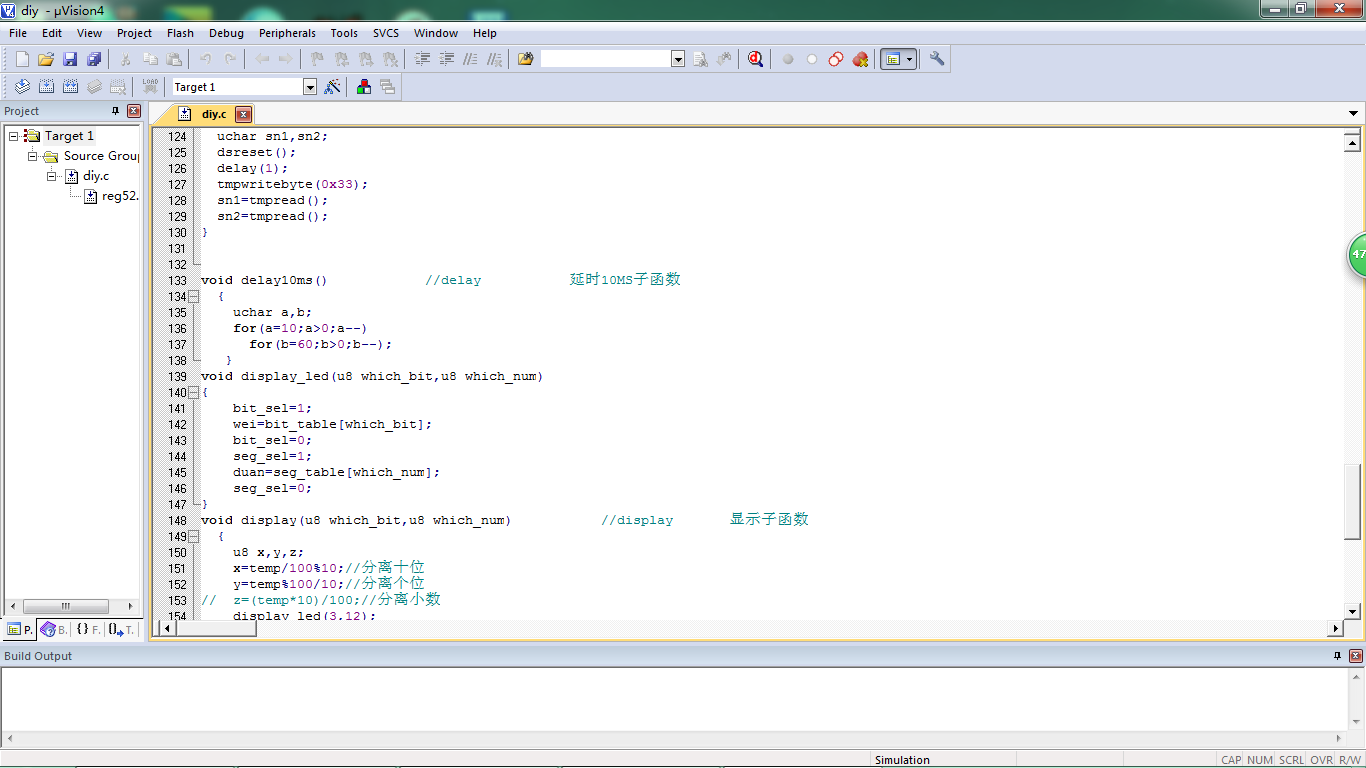Toggle code fold at line 134

[x=193, y=297]
